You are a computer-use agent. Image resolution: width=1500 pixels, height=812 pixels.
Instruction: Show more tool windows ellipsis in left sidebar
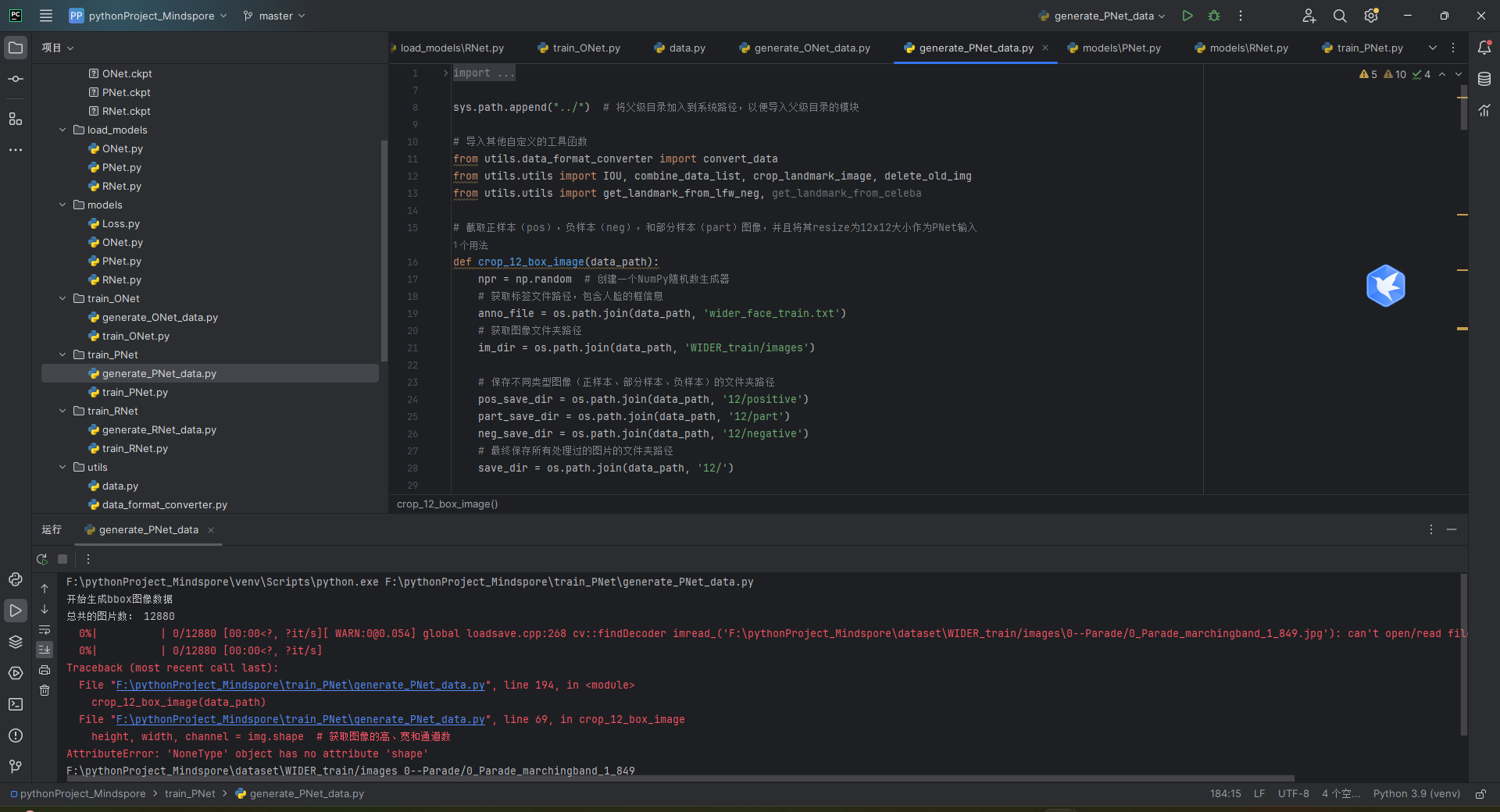click(16, 149)
